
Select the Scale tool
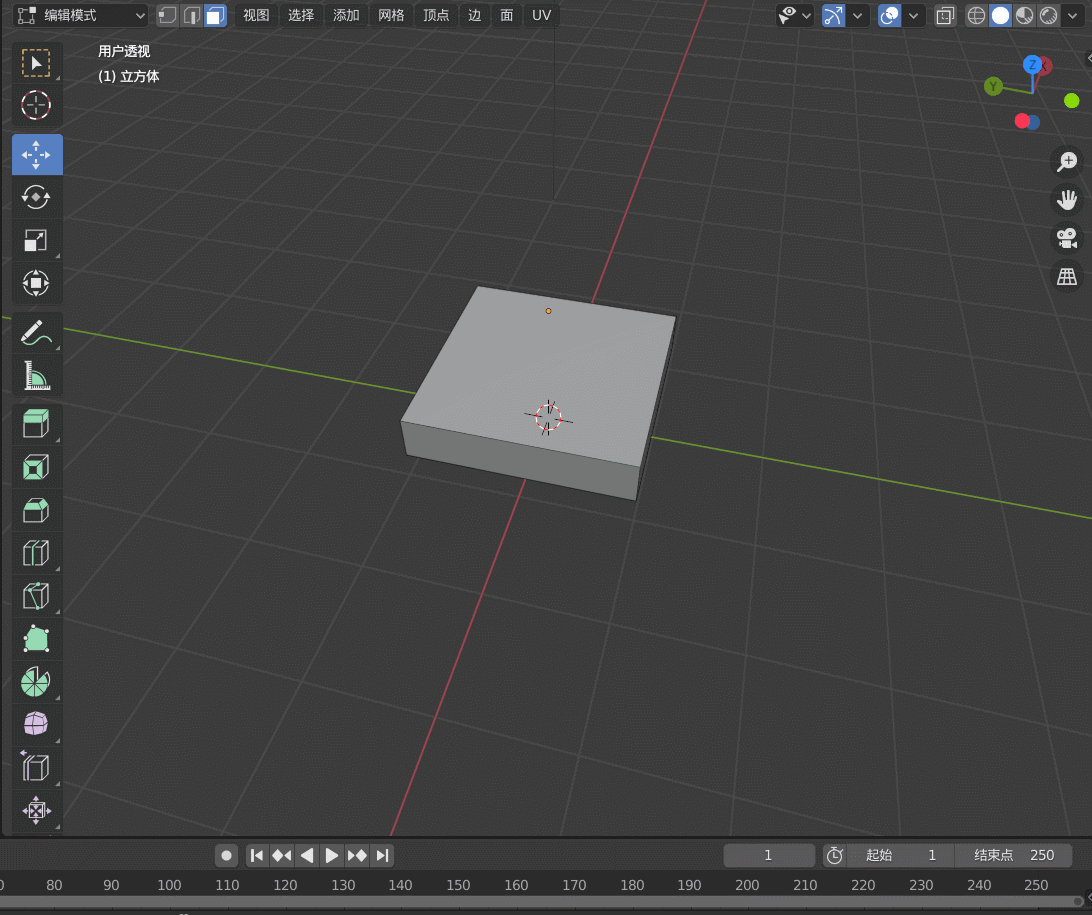pos(37,240)
